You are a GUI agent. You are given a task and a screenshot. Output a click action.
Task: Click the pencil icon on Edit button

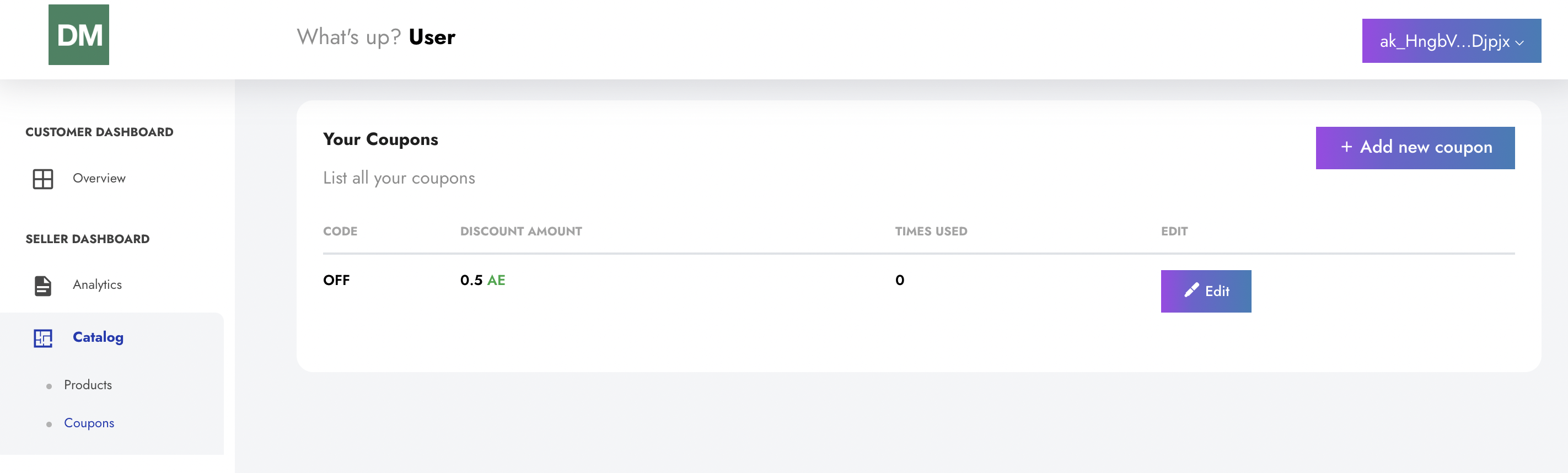(1191, 291)
